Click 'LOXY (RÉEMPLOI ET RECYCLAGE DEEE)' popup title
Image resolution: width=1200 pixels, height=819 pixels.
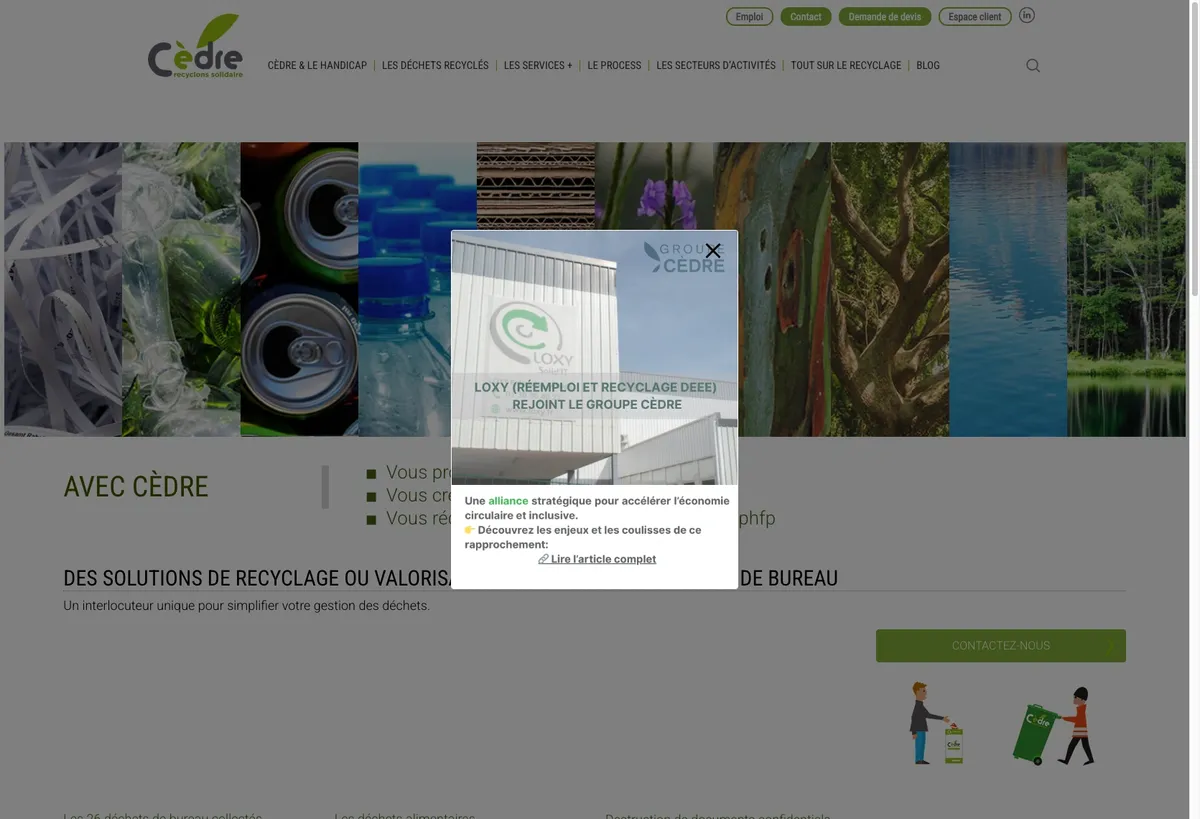(x=595, y=387)
